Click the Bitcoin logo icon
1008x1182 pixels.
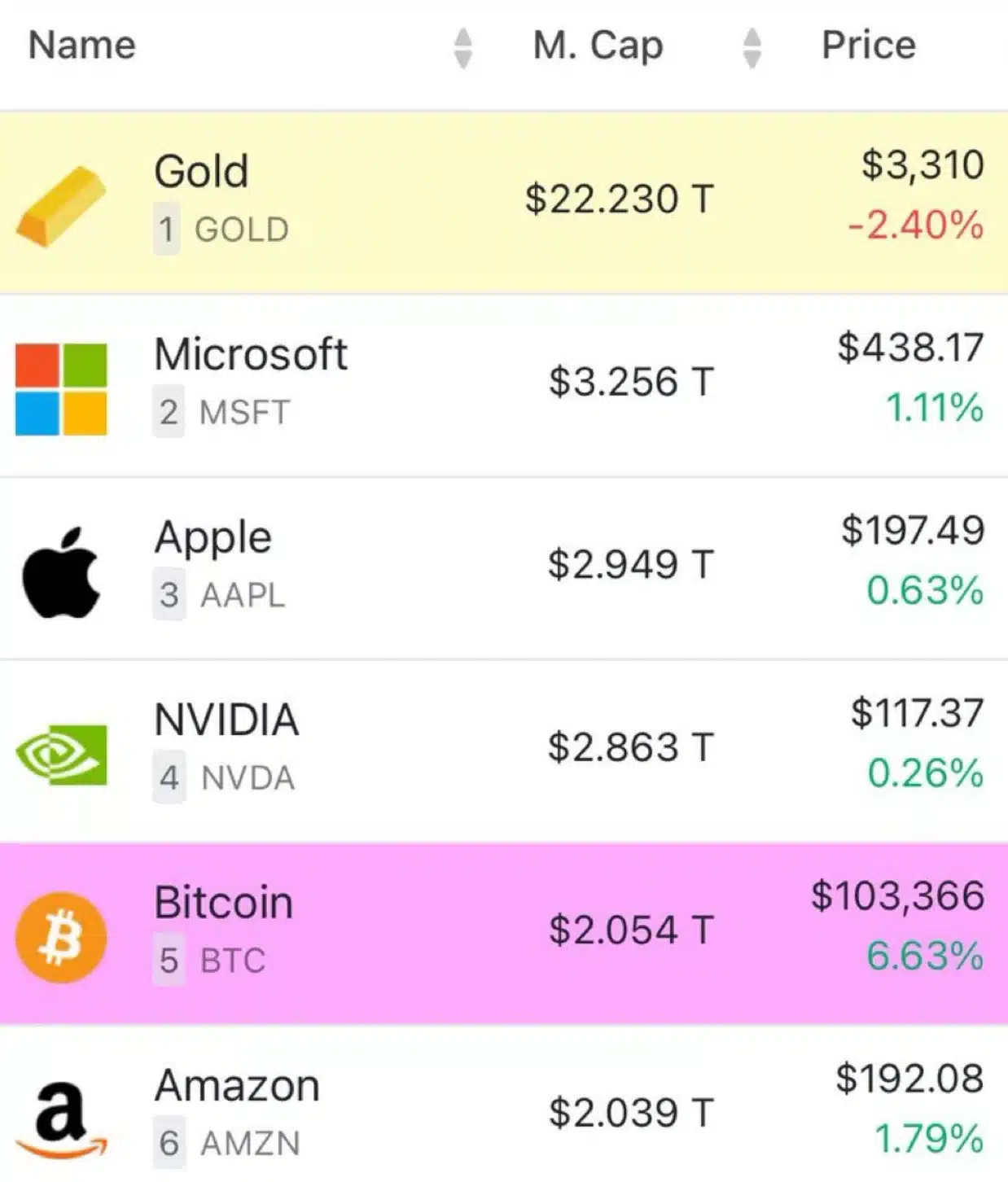pyautogui.click(x=61, y=938)
